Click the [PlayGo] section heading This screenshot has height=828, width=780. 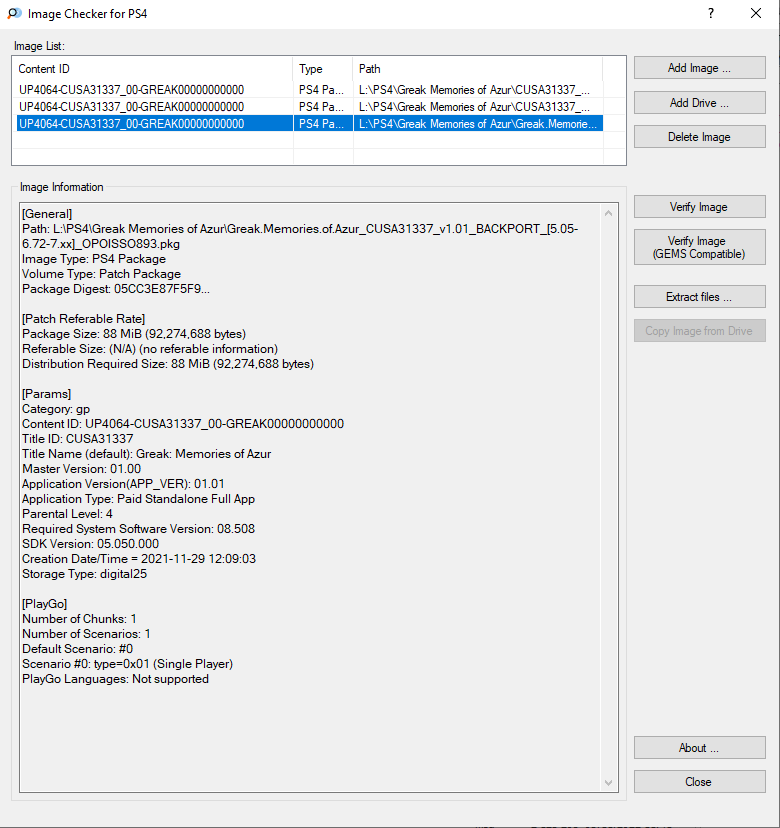click(44, 604)
